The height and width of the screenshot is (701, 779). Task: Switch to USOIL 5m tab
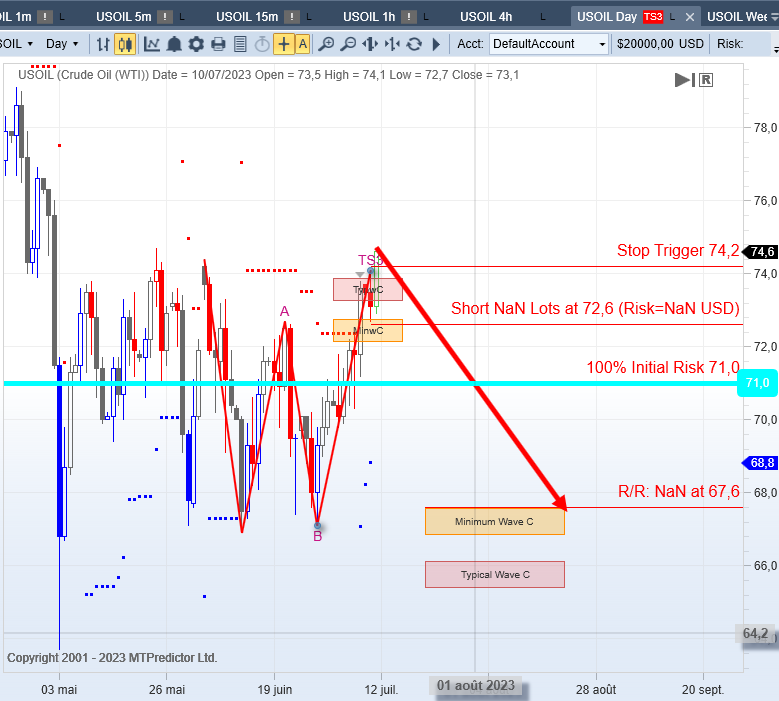123,17
